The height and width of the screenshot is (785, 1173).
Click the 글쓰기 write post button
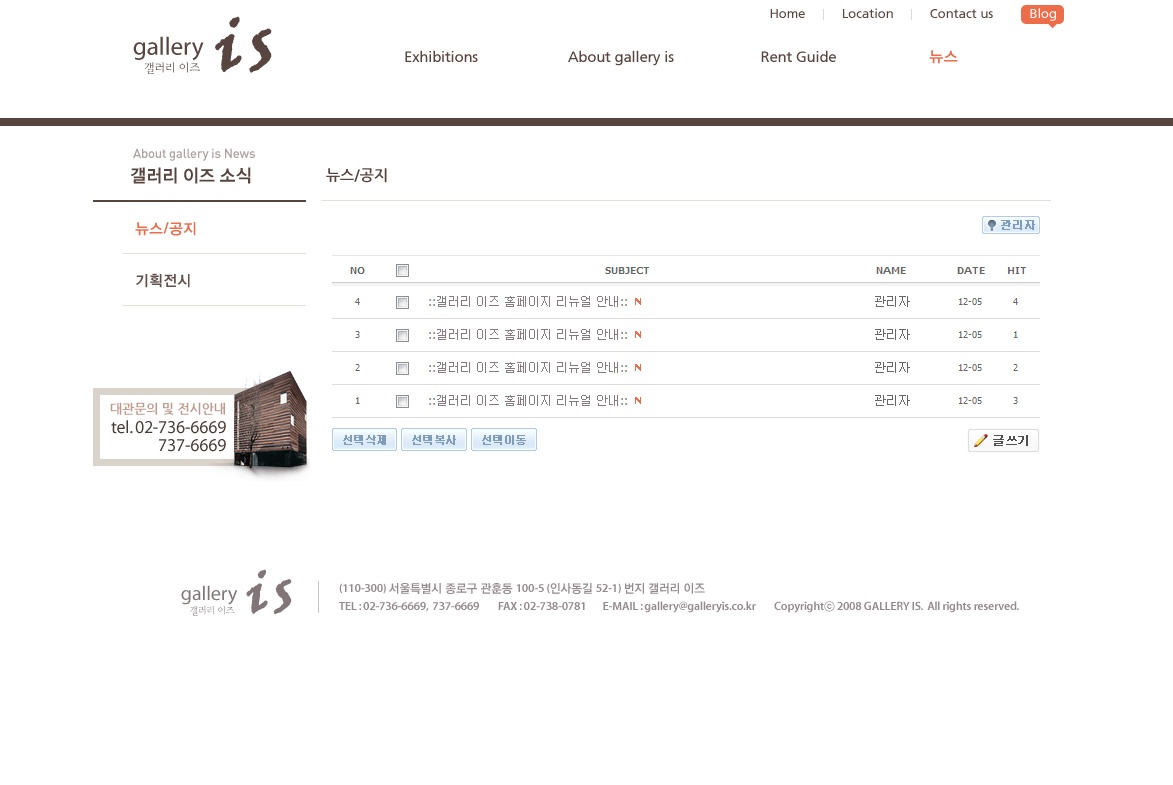click(x=1003, y=441)
